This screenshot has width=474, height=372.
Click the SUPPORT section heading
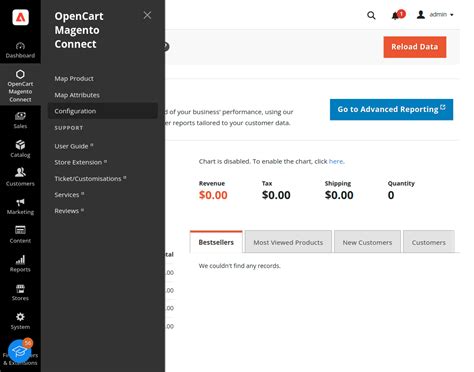[69, 128]
